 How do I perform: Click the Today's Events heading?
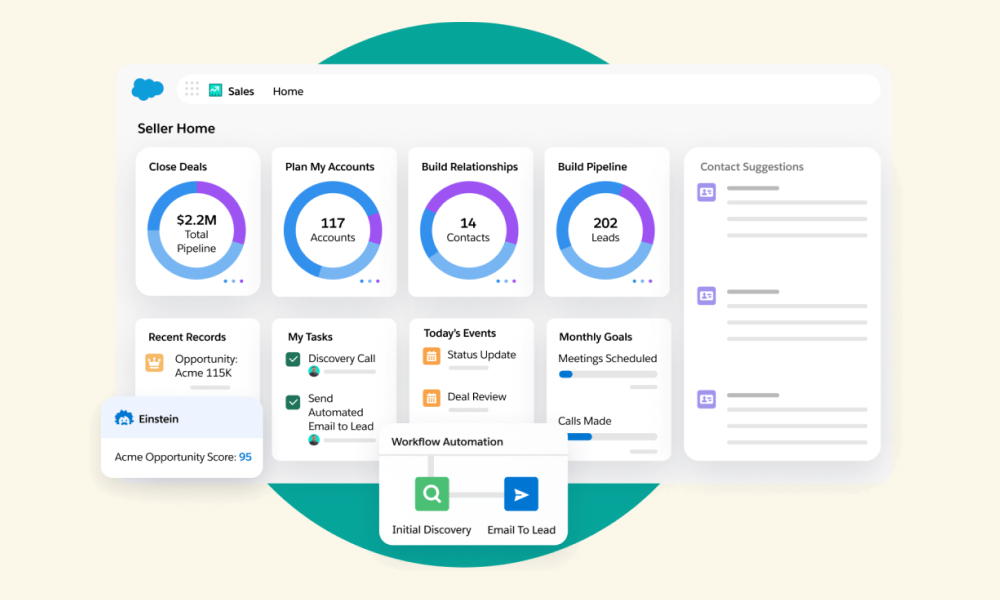pyautogui.click(x=460, y=333)
